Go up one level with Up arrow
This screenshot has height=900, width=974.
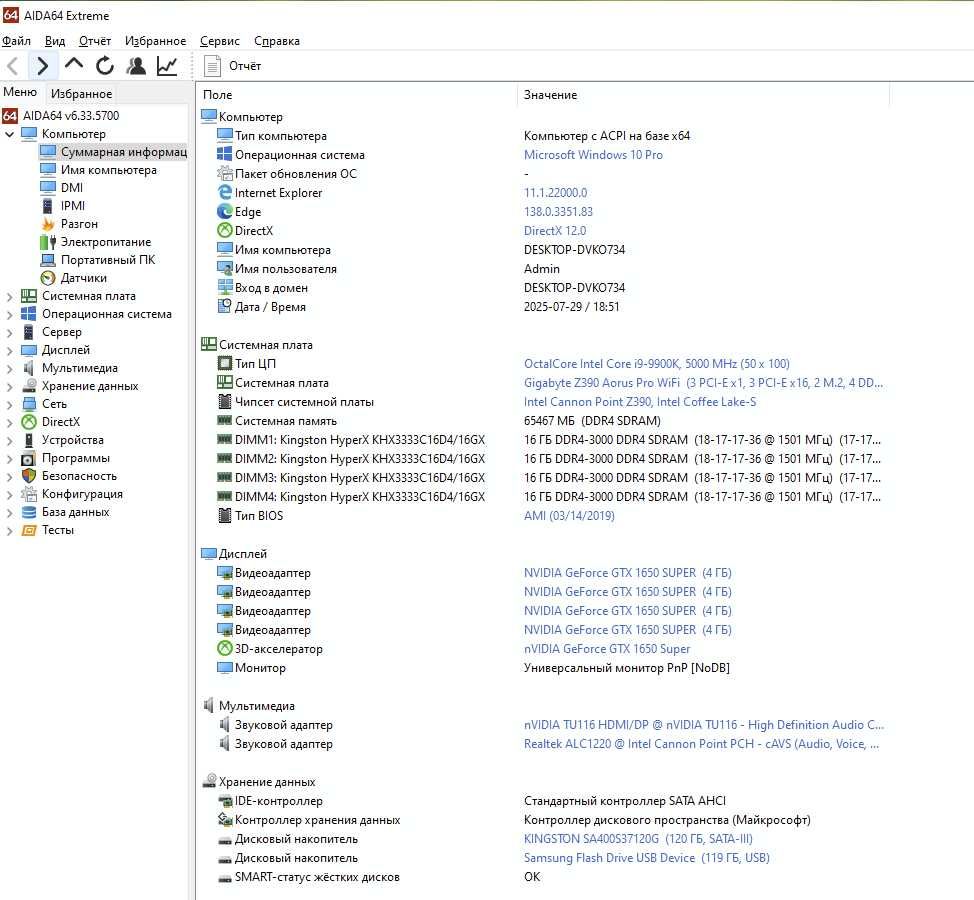point(74,65)
